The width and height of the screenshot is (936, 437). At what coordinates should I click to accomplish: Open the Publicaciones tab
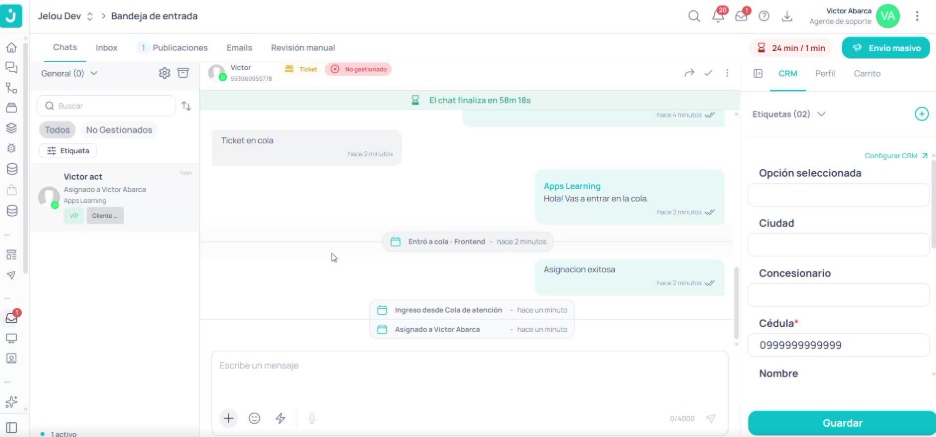(x=173, y=48)
